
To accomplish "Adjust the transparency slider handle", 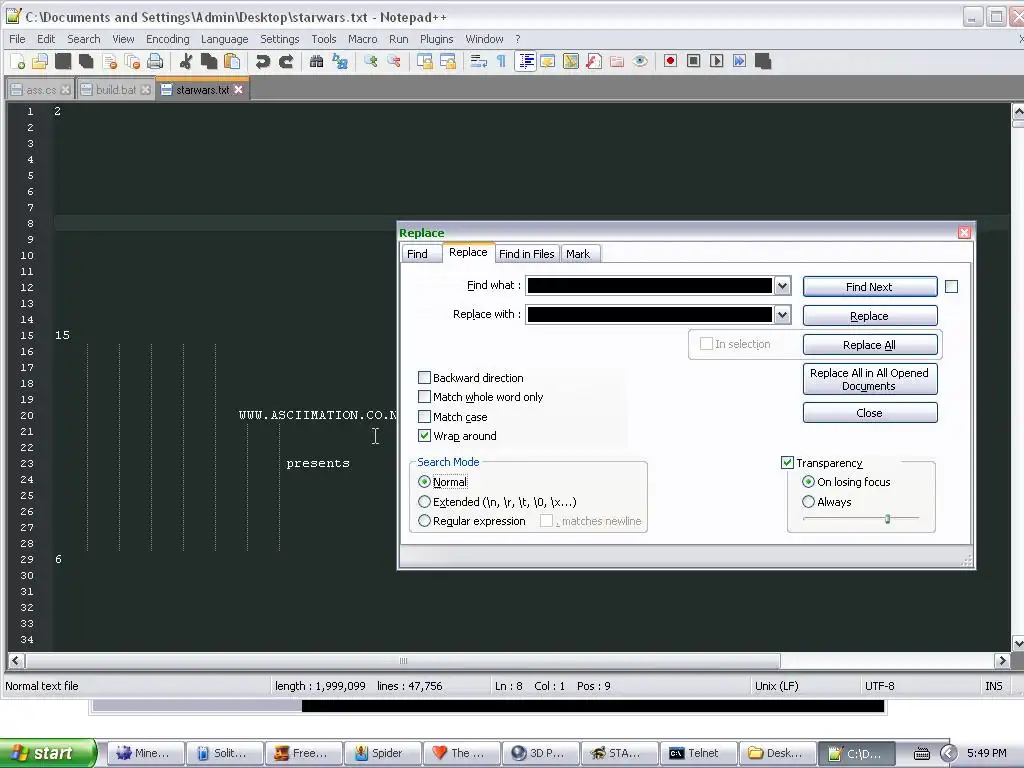I will pos(888,519).
